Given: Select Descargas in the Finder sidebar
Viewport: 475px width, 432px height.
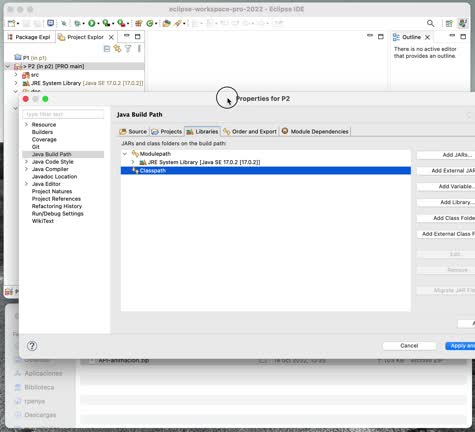Looking at the screenshot, I should click(x=35, y=415).
